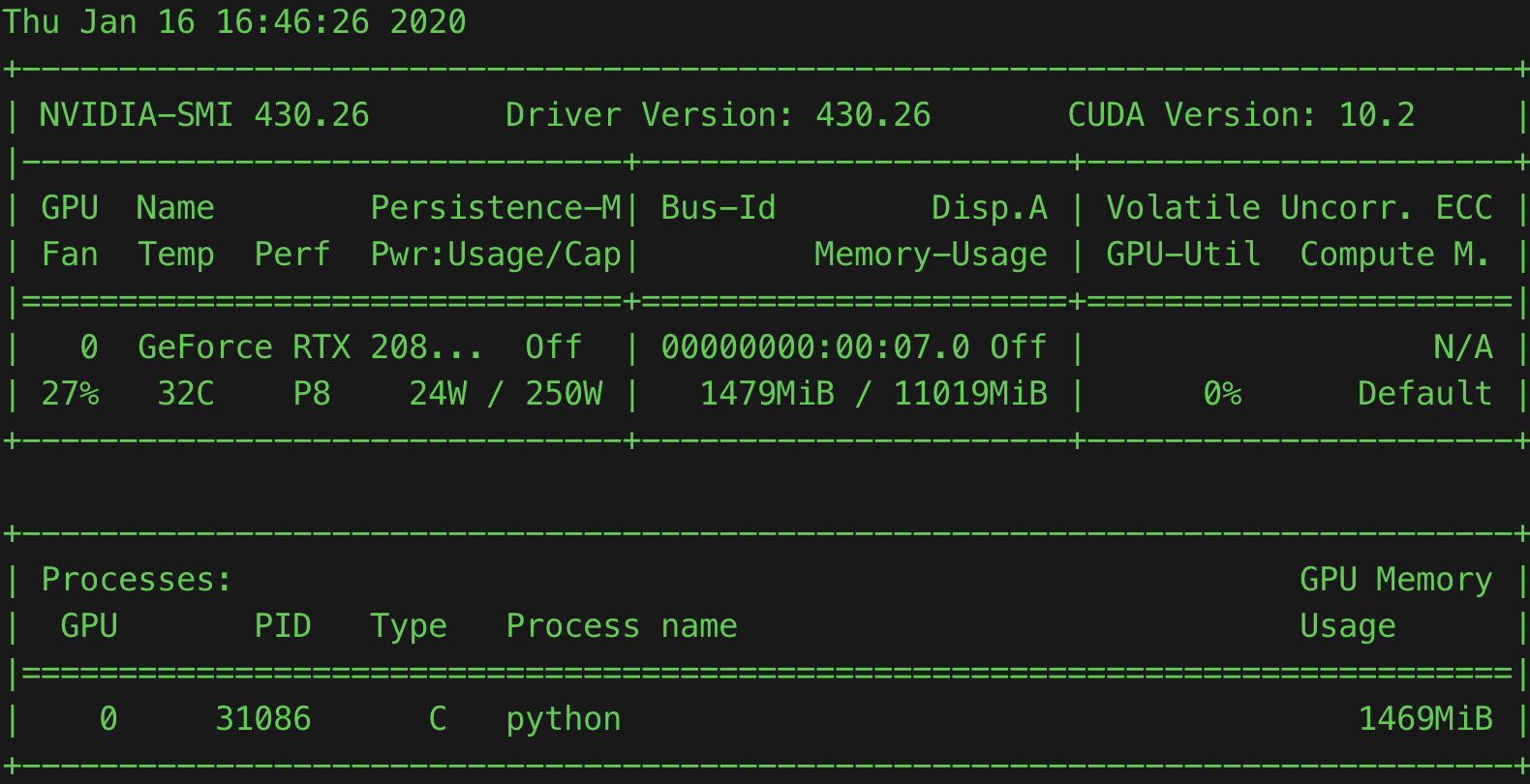Click the fan speed "27%"
Image resolution: width=1530 pixels, height=784 pixels.
70,393
